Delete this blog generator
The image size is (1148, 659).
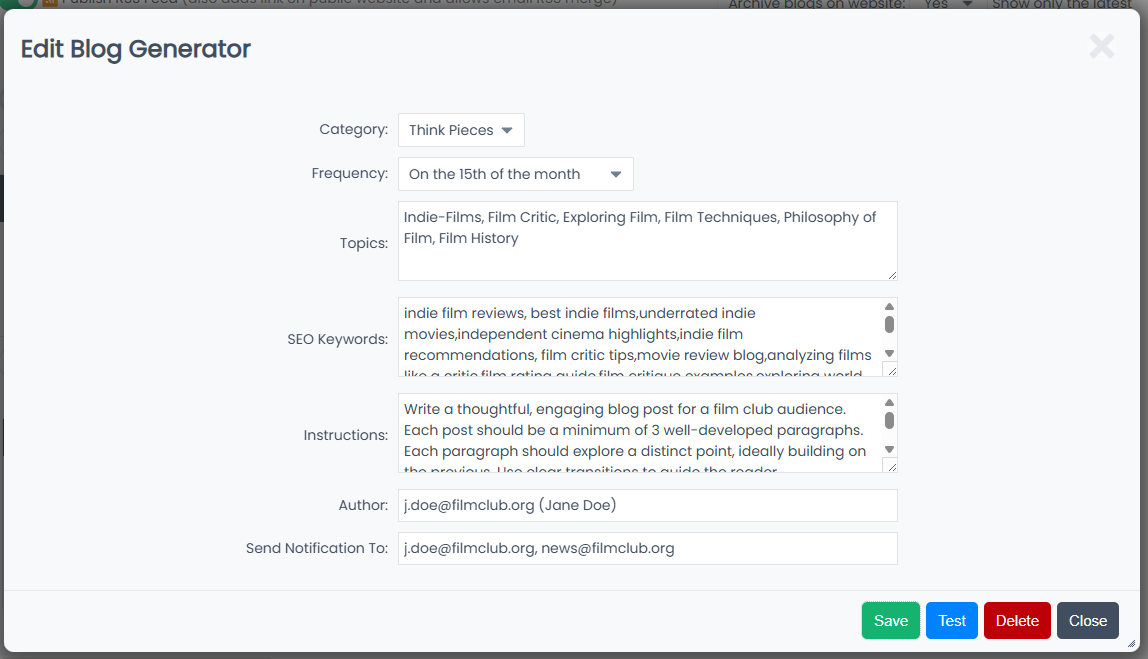1017,621
